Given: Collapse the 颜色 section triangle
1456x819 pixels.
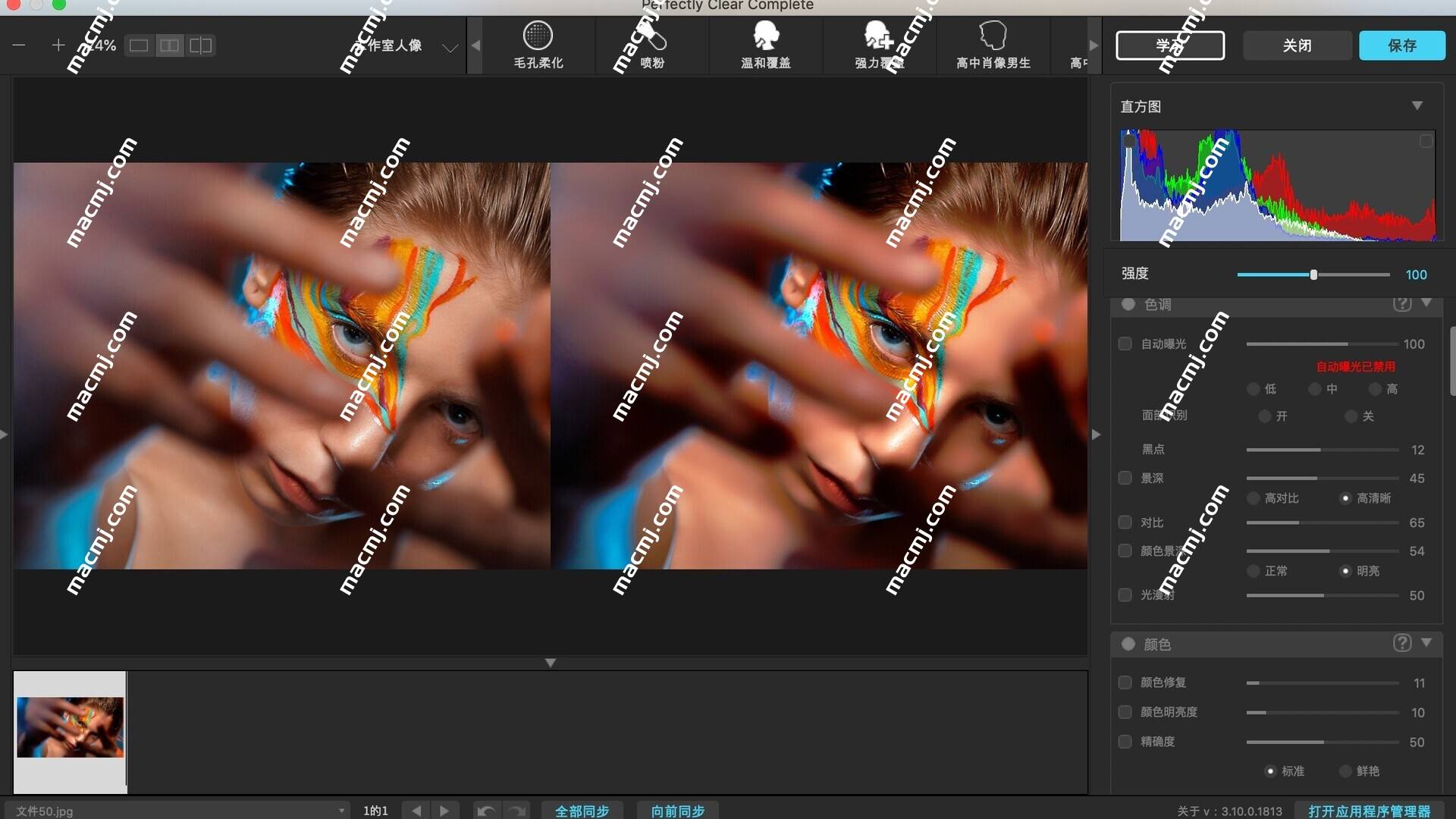Looking at the screenshot, I should [1426, 642].
